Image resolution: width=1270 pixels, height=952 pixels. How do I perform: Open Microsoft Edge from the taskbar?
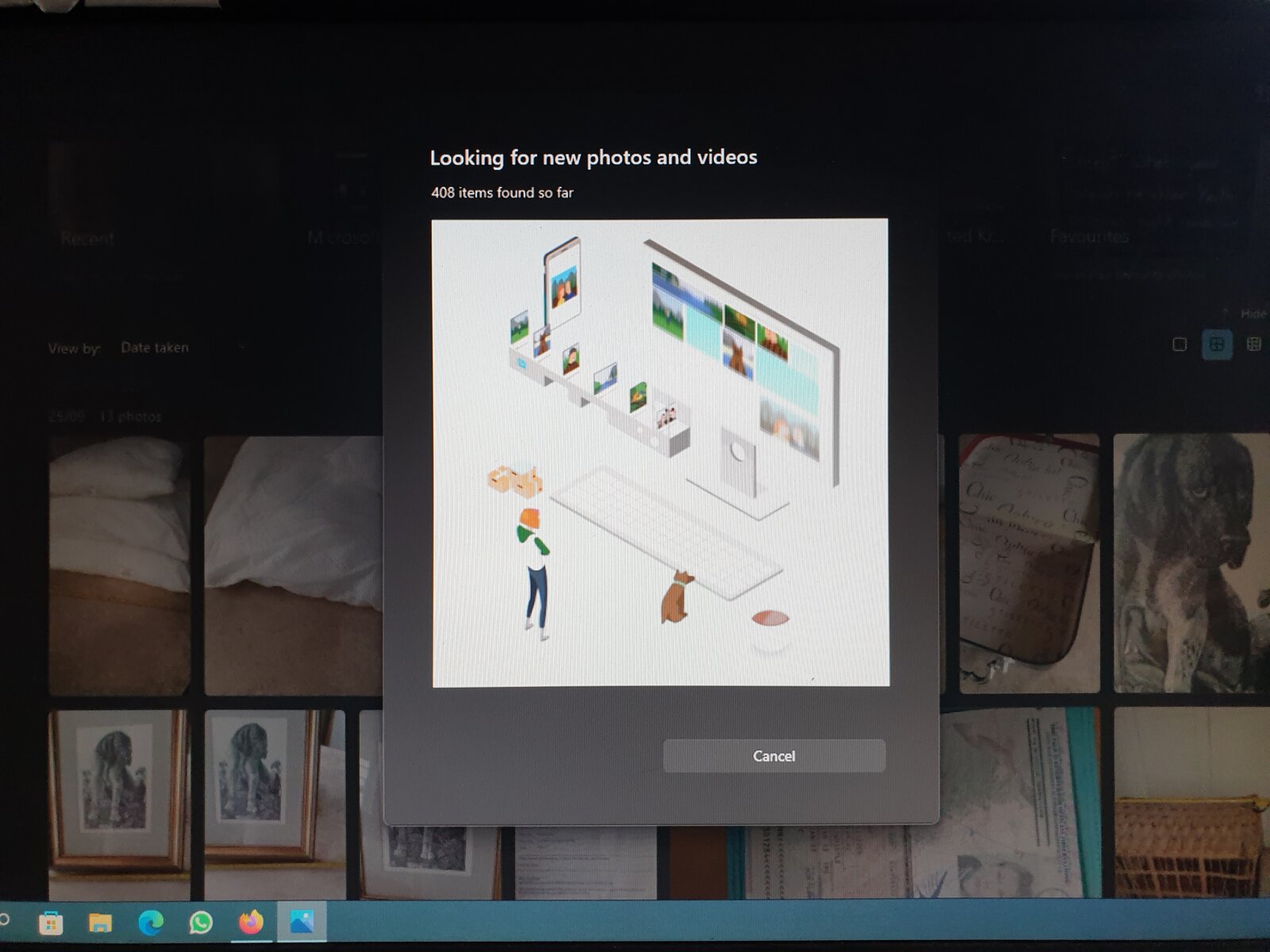[151, 922]
